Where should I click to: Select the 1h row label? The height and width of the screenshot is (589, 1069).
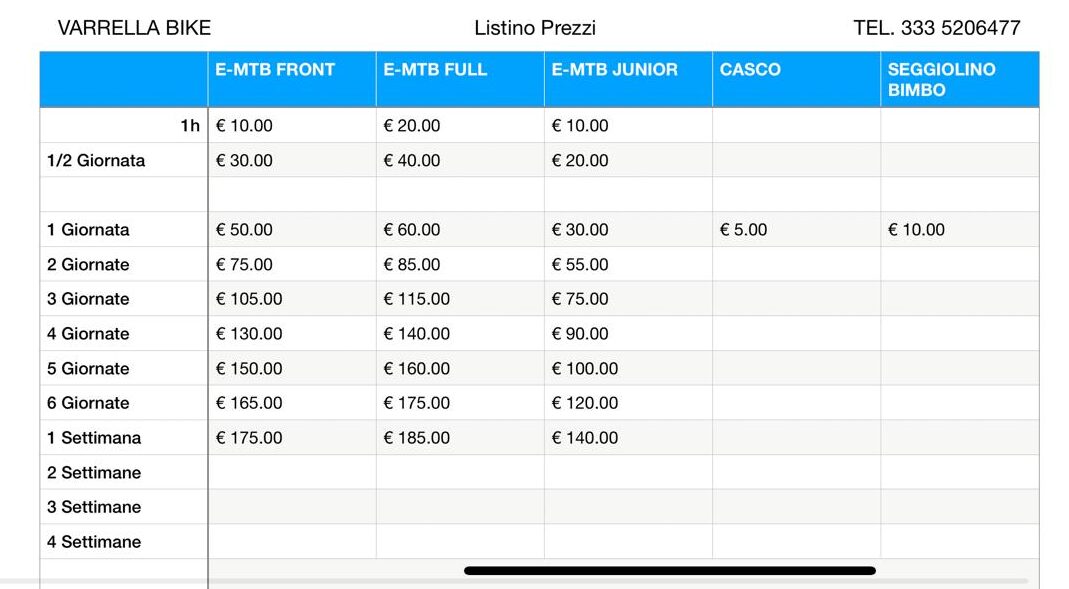point(190,126)
